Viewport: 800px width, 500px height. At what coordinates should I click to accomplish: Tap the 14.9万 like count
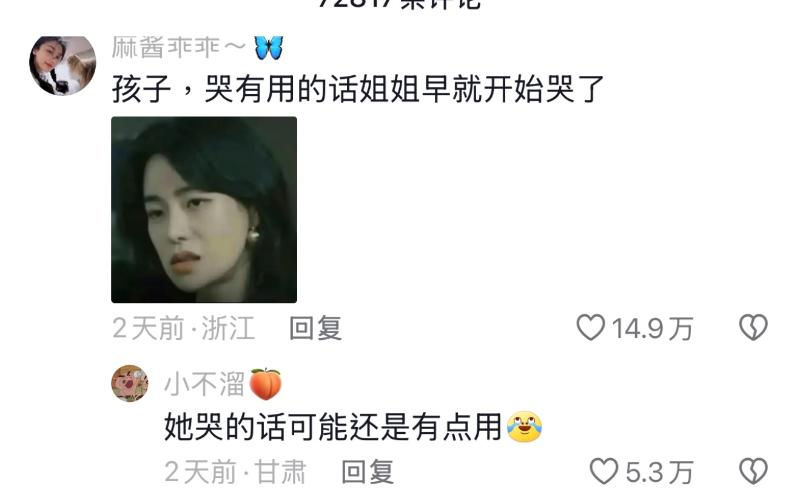coord(652,328)
